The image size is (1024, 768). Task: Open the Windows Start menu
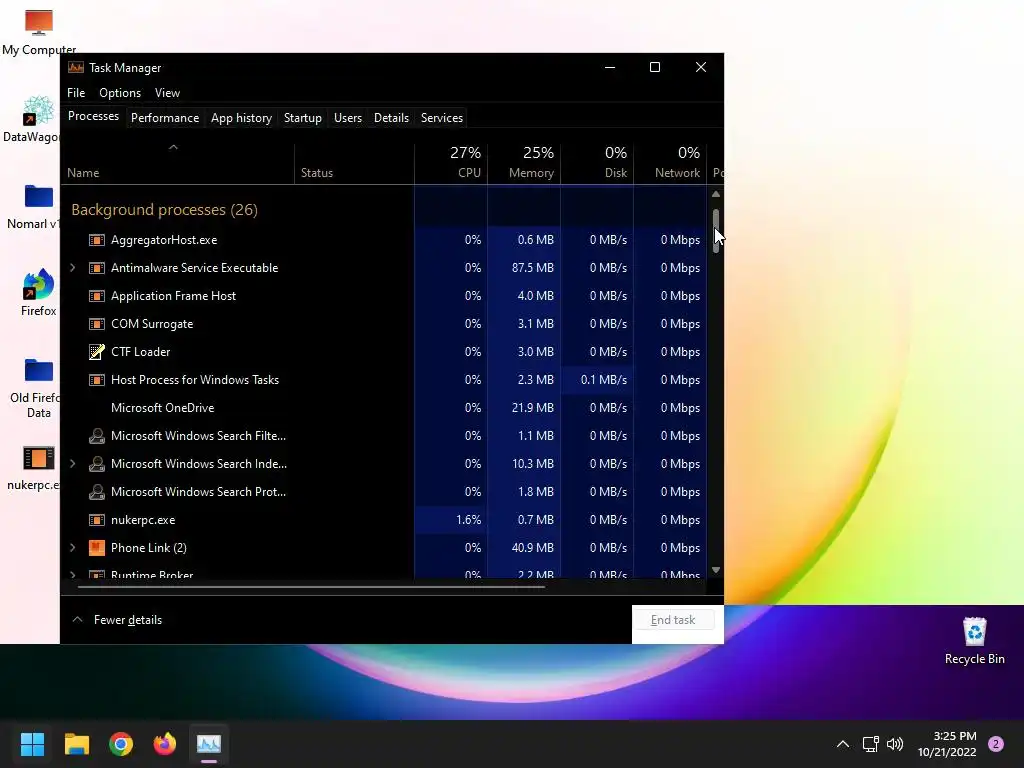32,744
